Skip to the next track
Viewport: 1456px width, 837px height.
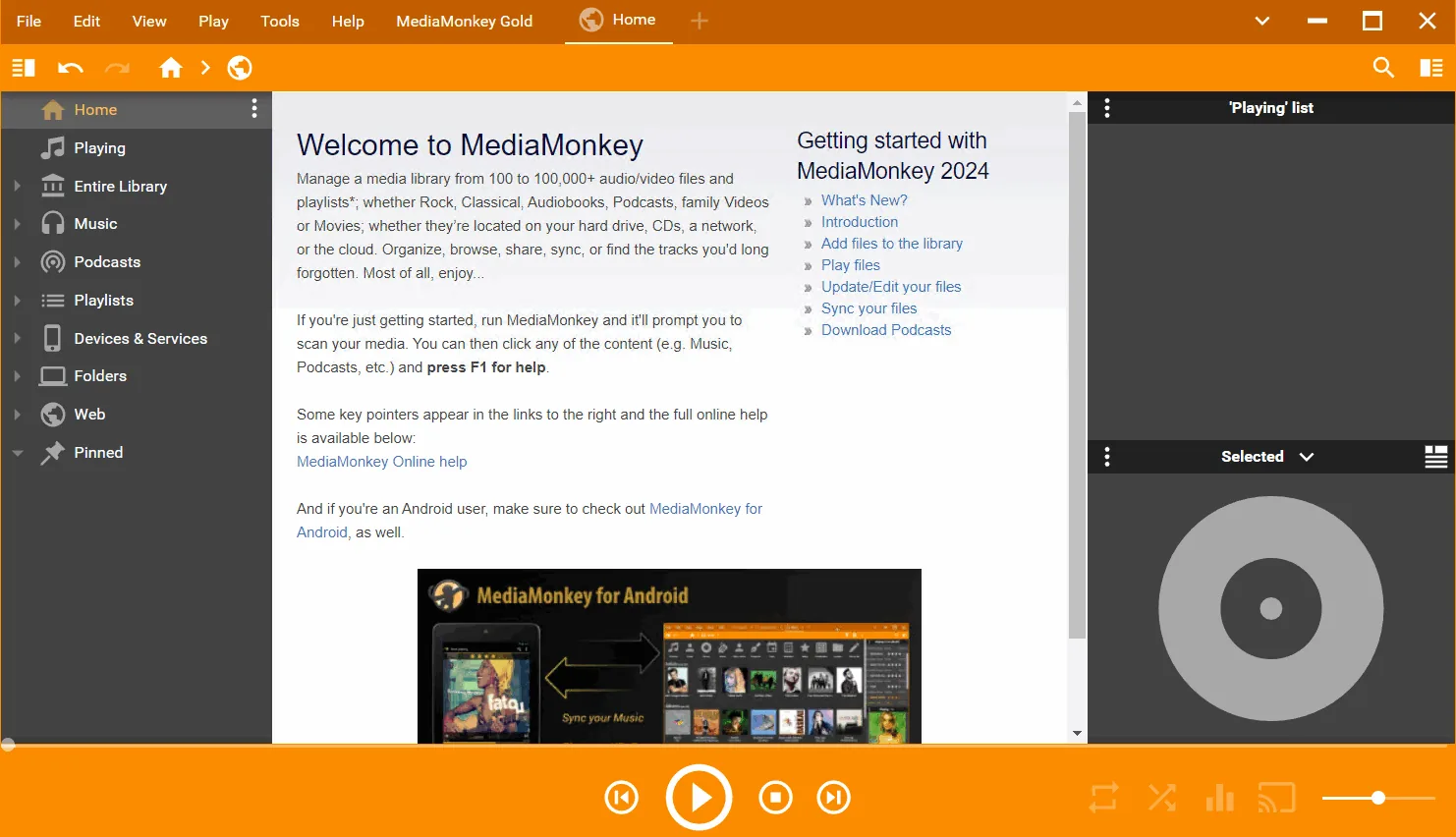[834, 798]
